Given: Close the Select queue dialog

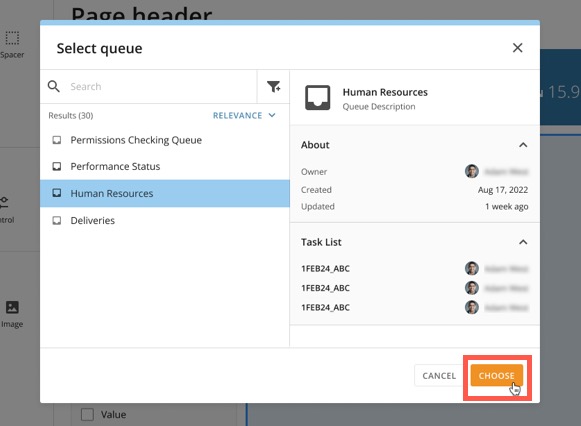Looking at the screenshot, I should point(517,48).
